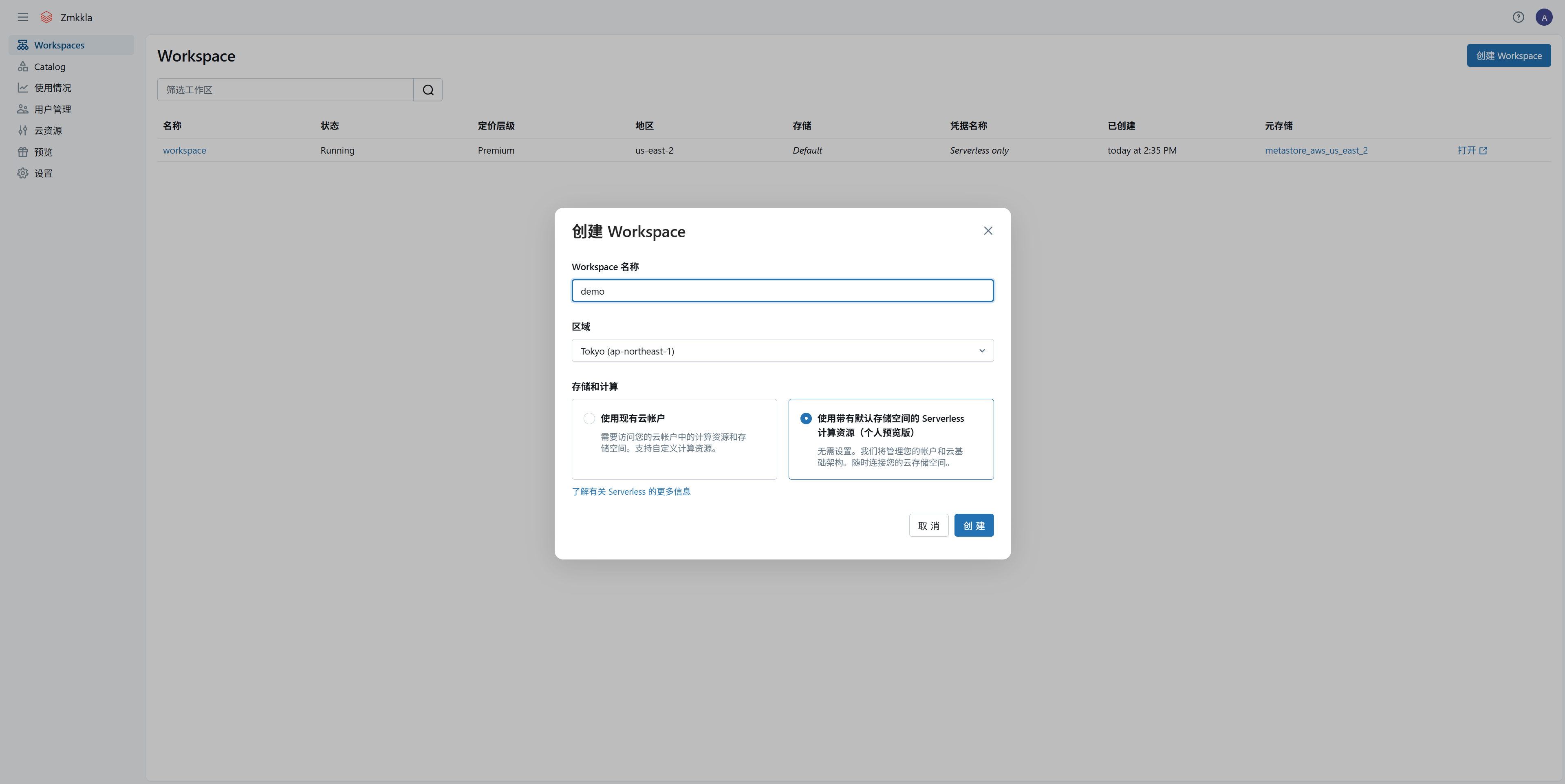The width and height of the screenshot is (1565, 784).
Task: Click the today at 2:35 PM cell
Action: [1142, 150]
